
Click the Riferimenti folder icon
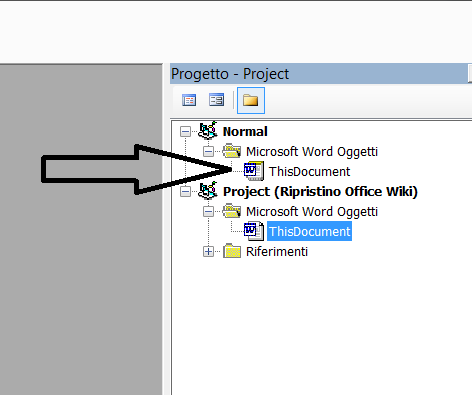pos(232,251)
